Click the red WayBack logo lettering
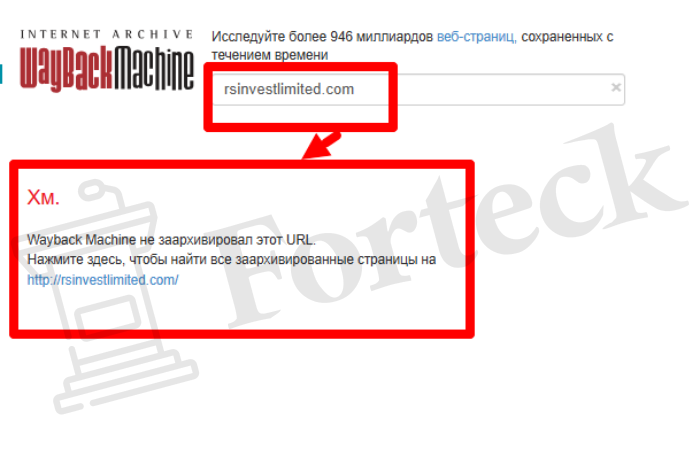The image size is (700, 449). [x=66, y=69]
